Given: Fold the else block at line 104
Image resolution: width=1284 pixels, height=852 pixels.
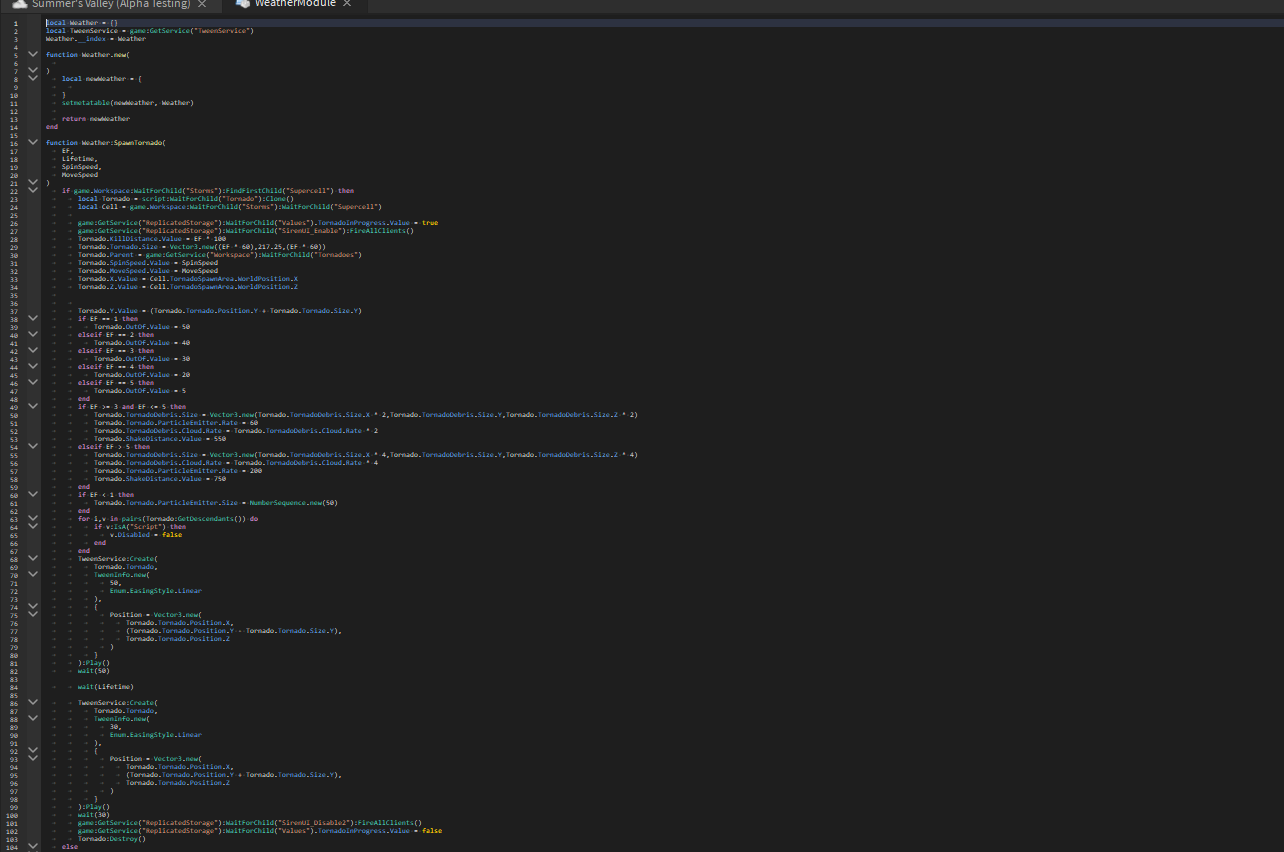Looking at the screenshot, I should tap(34, 847).
